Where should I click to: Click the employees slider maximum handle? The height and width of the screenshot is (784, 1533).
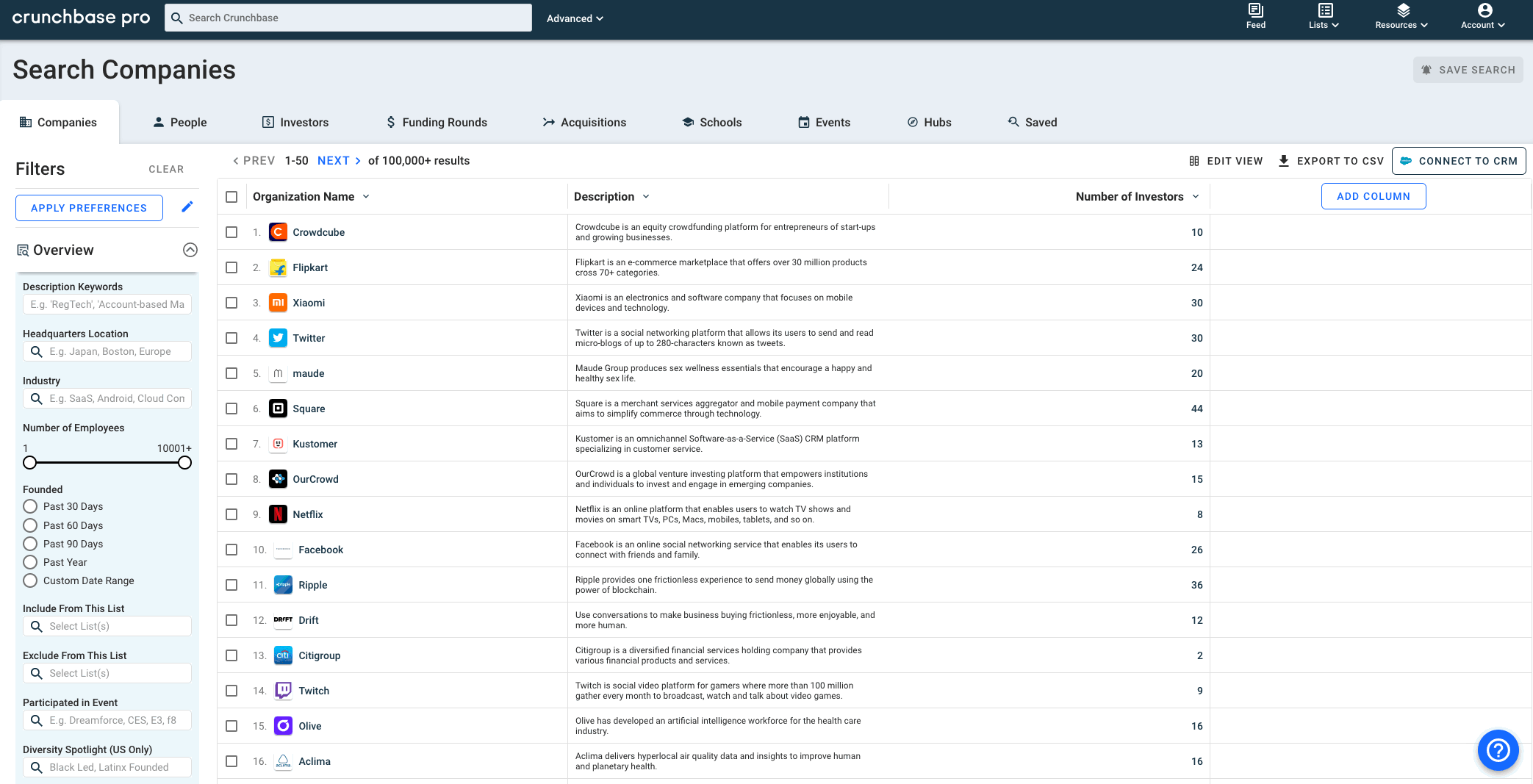pyautogui.click(x=185, y=463)
